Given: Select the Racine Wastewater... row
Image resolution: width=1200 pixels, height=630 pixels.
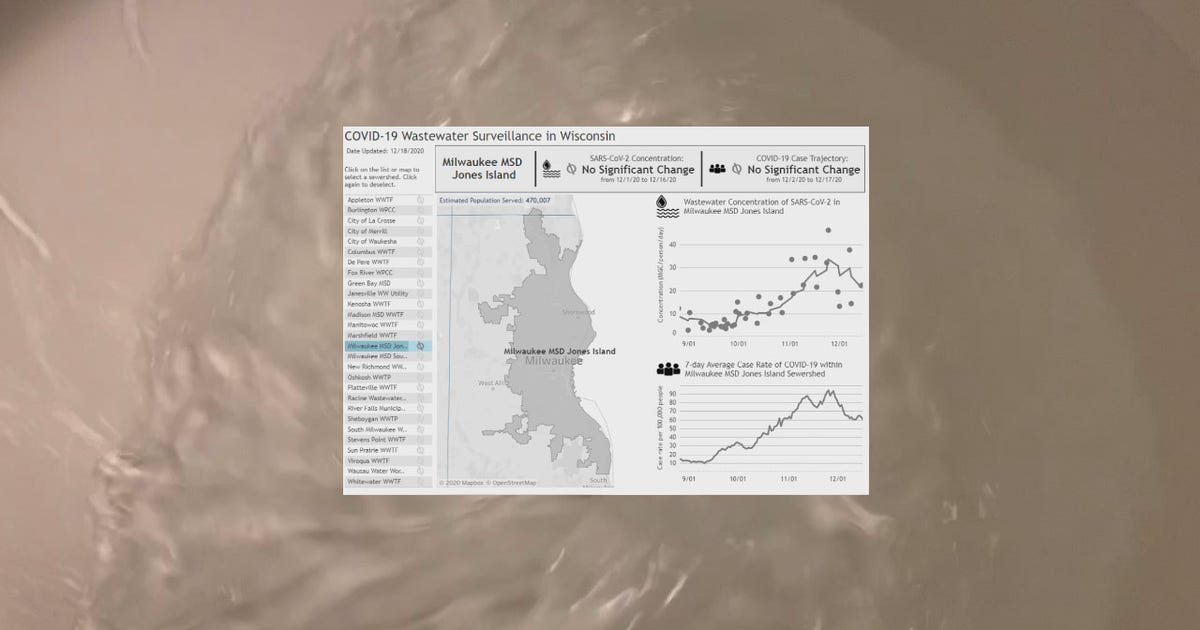Looking at the screenshot, I should point(388,398).
